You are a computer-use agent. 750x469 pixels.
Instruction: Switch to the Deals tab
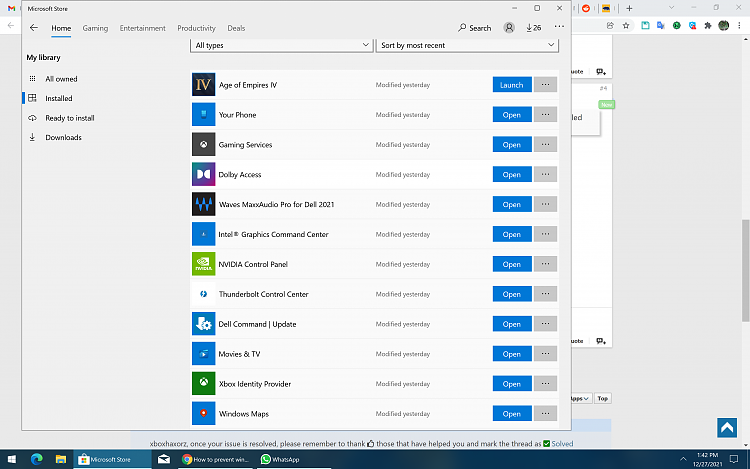click(x=236, y=28)
